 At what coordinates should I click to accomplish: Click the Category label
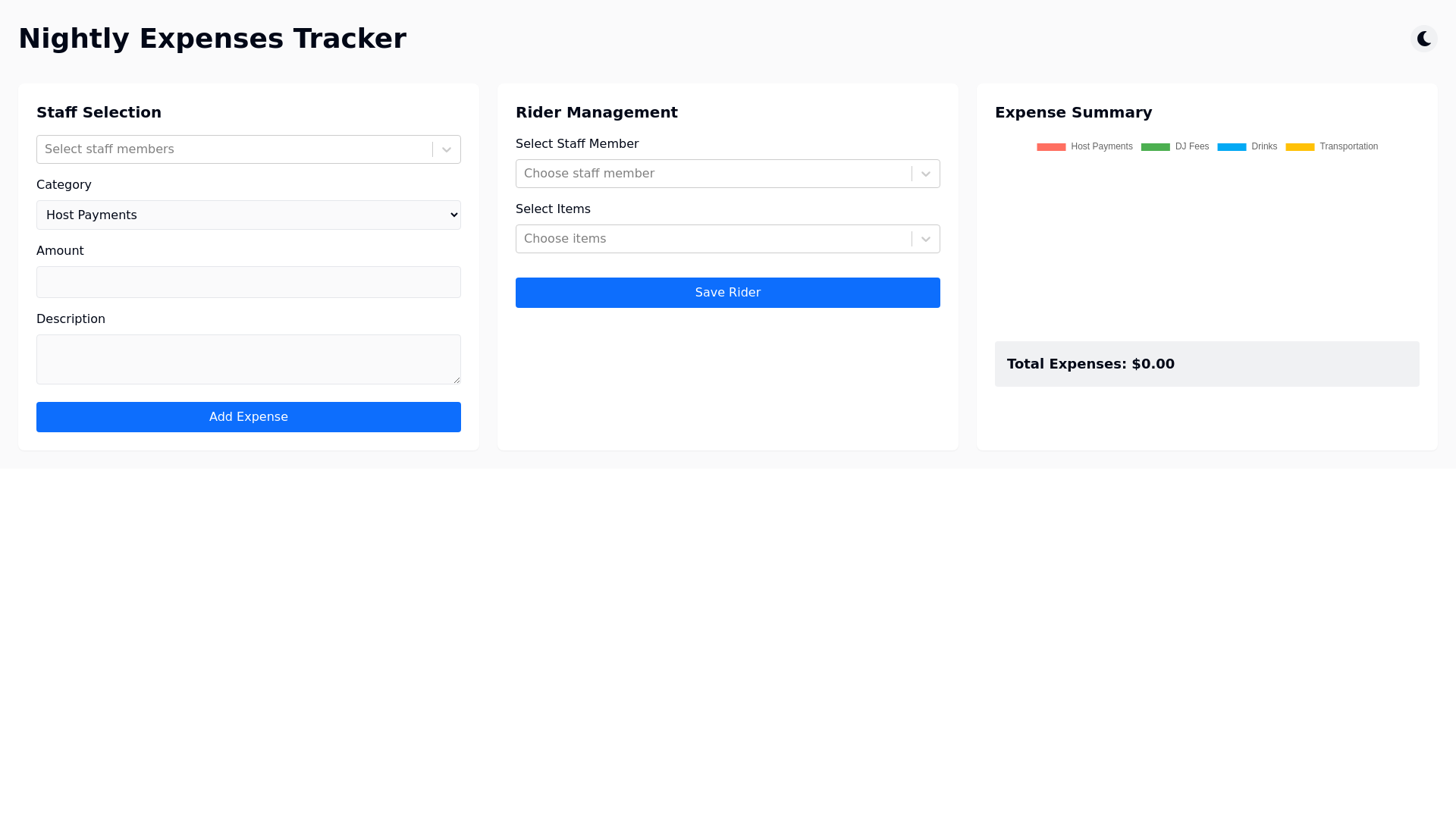click(64, 185)
